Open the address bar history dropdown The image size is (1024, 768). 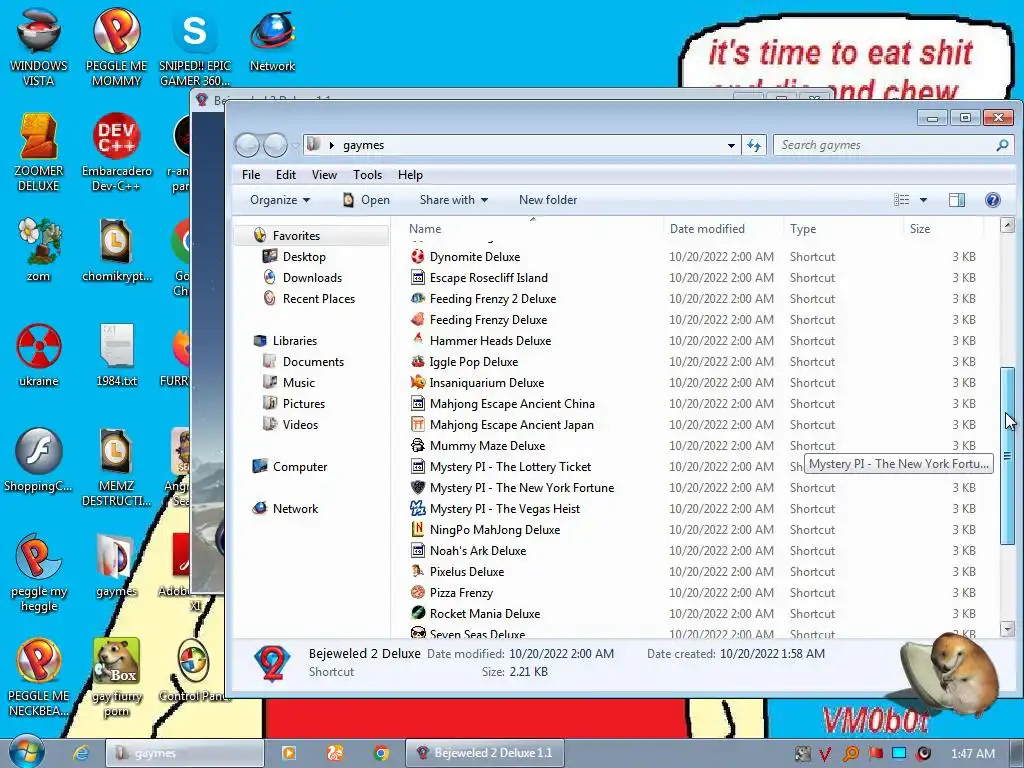pyautogui.click(x=731, y=145)
